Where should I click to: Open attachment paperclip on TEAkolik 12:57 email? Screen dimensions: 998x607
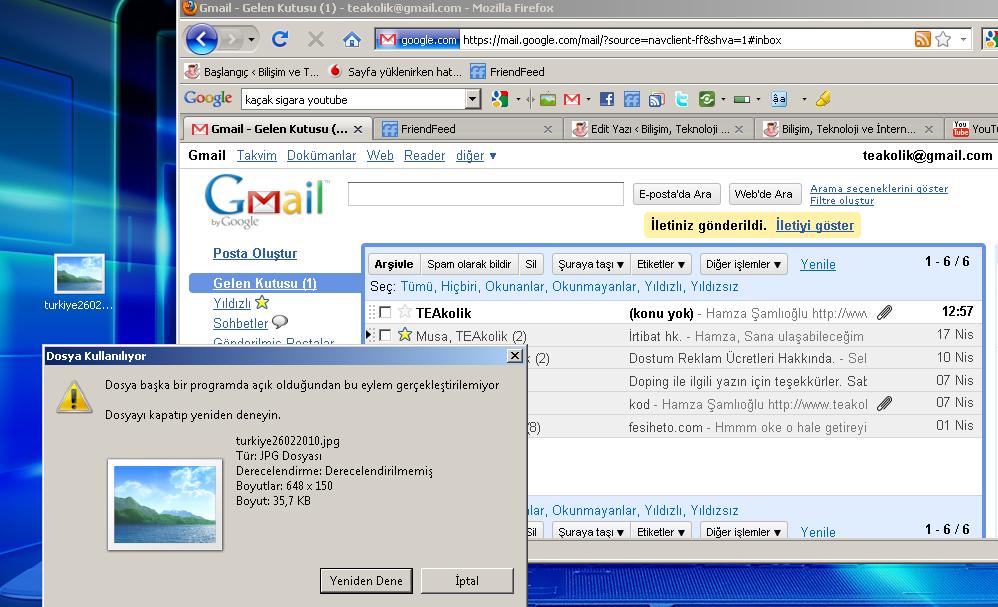[885, 312]
